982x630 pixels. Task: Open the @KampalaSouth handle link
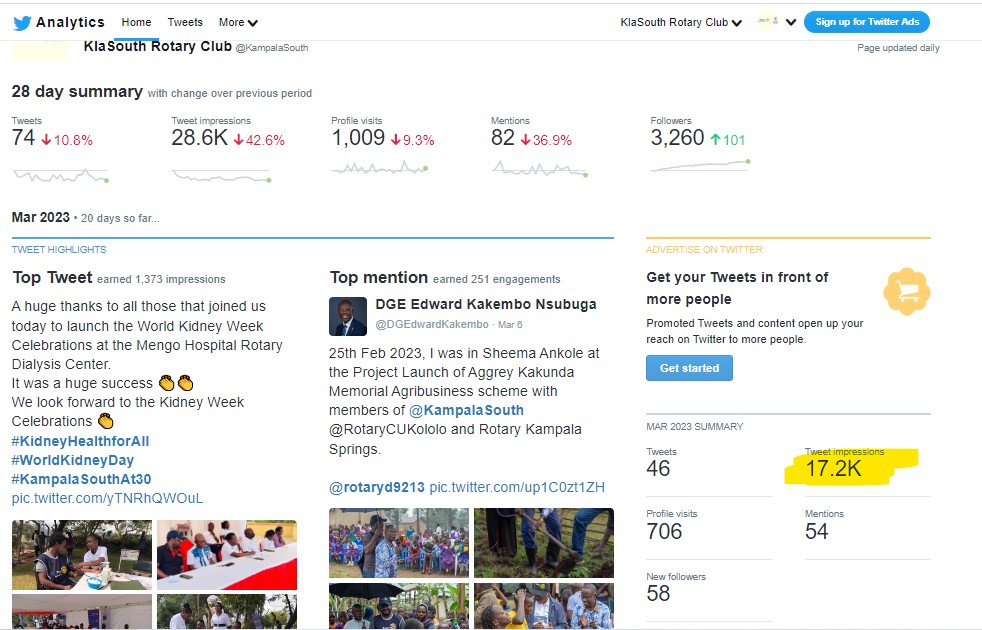[x=272, y=48]
